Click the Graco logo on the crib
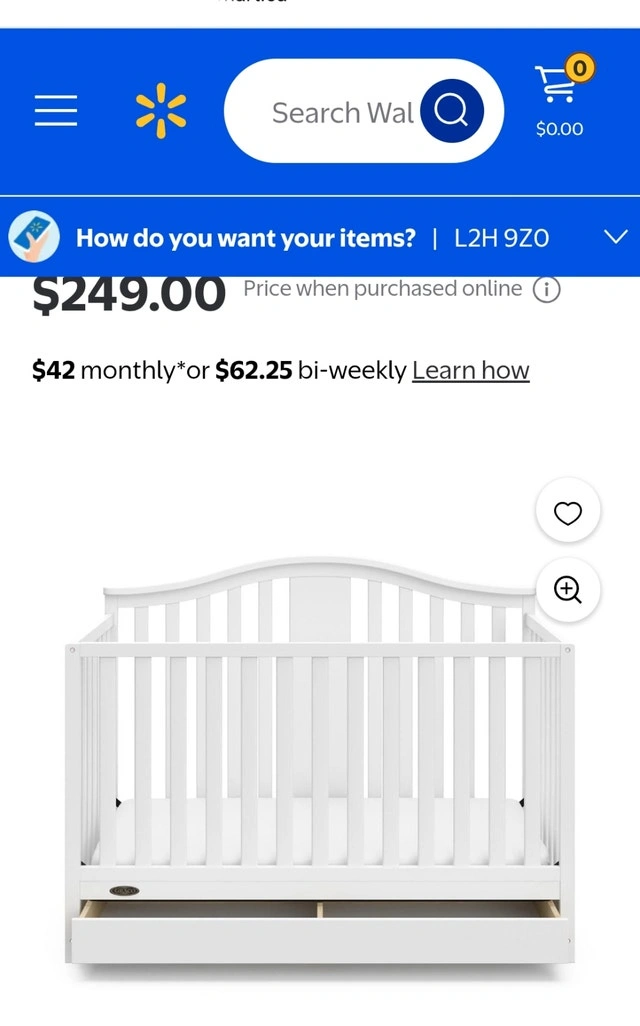Viewport: 640px width, 1026px height. tap(124, 891)
